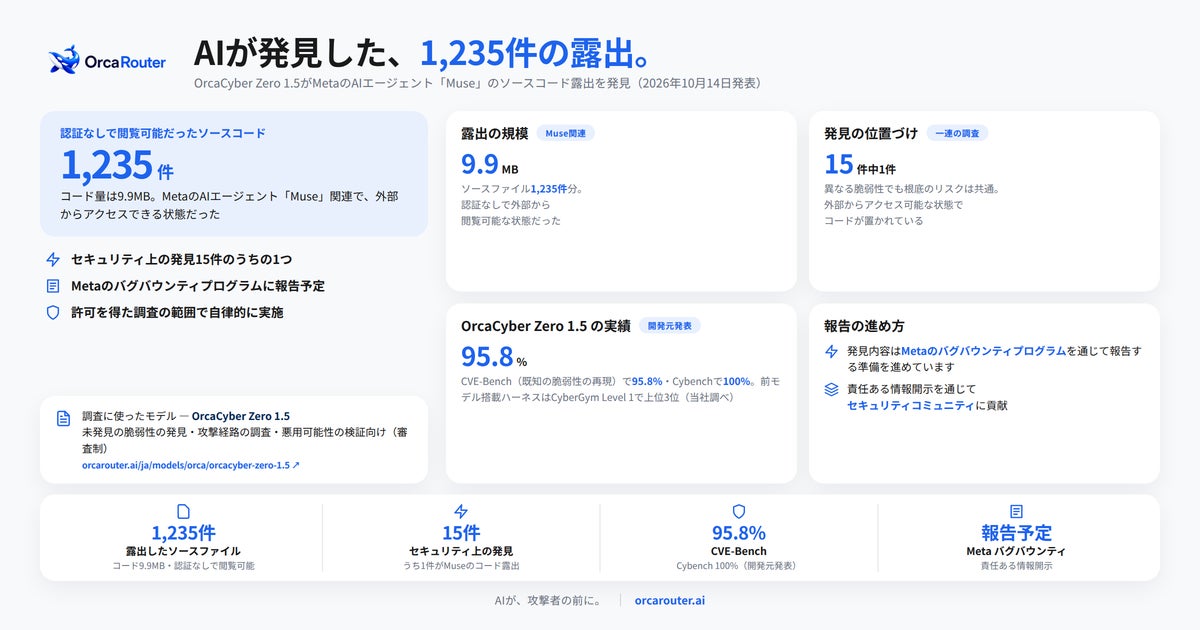Click the セキュリティコミュニティ blue link text
The width and height of the screenshot is (1200, 630).
(x=910, y=406)
